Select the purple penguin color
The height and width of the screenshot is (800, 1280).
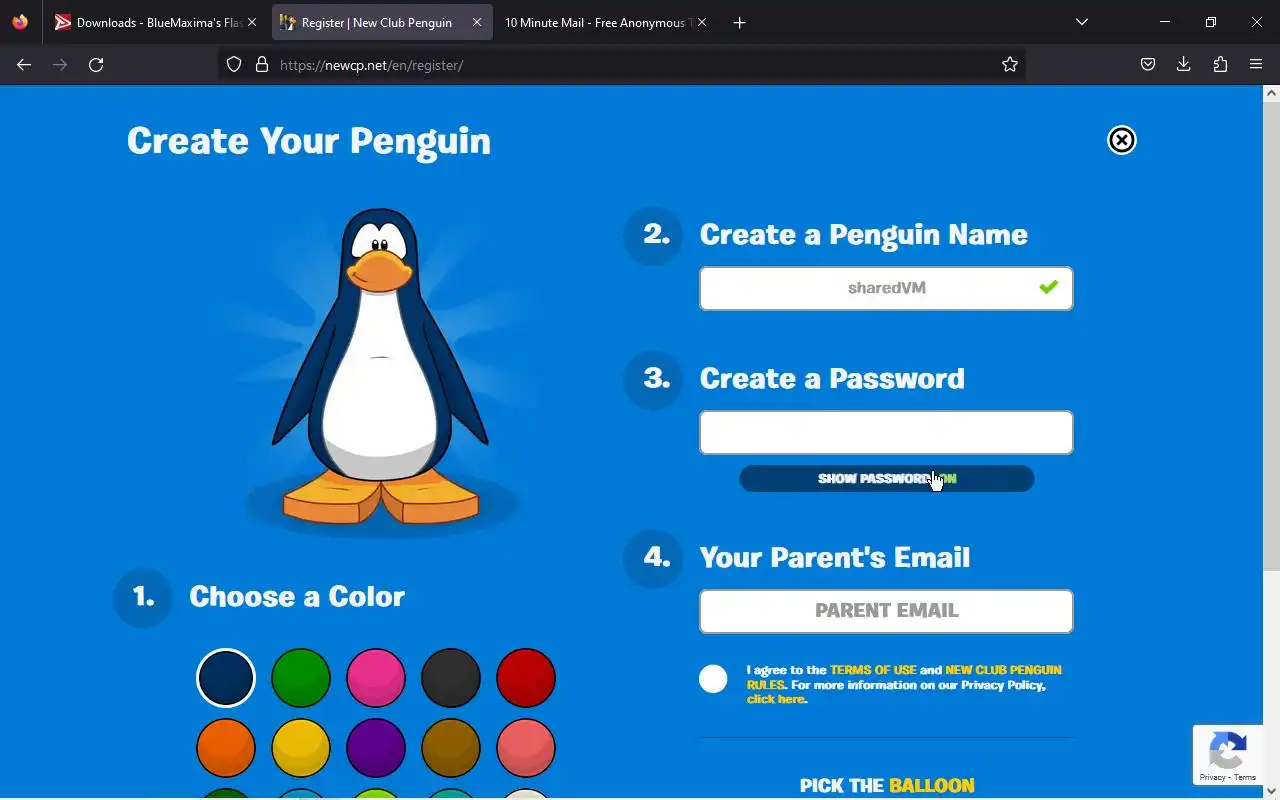coord(376,748)
